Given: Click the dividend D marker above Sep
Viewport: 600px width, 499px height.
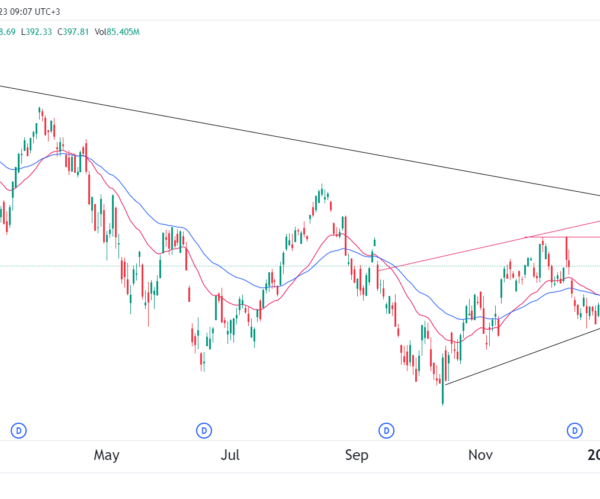Looking at the screenshot, I should click(x=386, y=430).
